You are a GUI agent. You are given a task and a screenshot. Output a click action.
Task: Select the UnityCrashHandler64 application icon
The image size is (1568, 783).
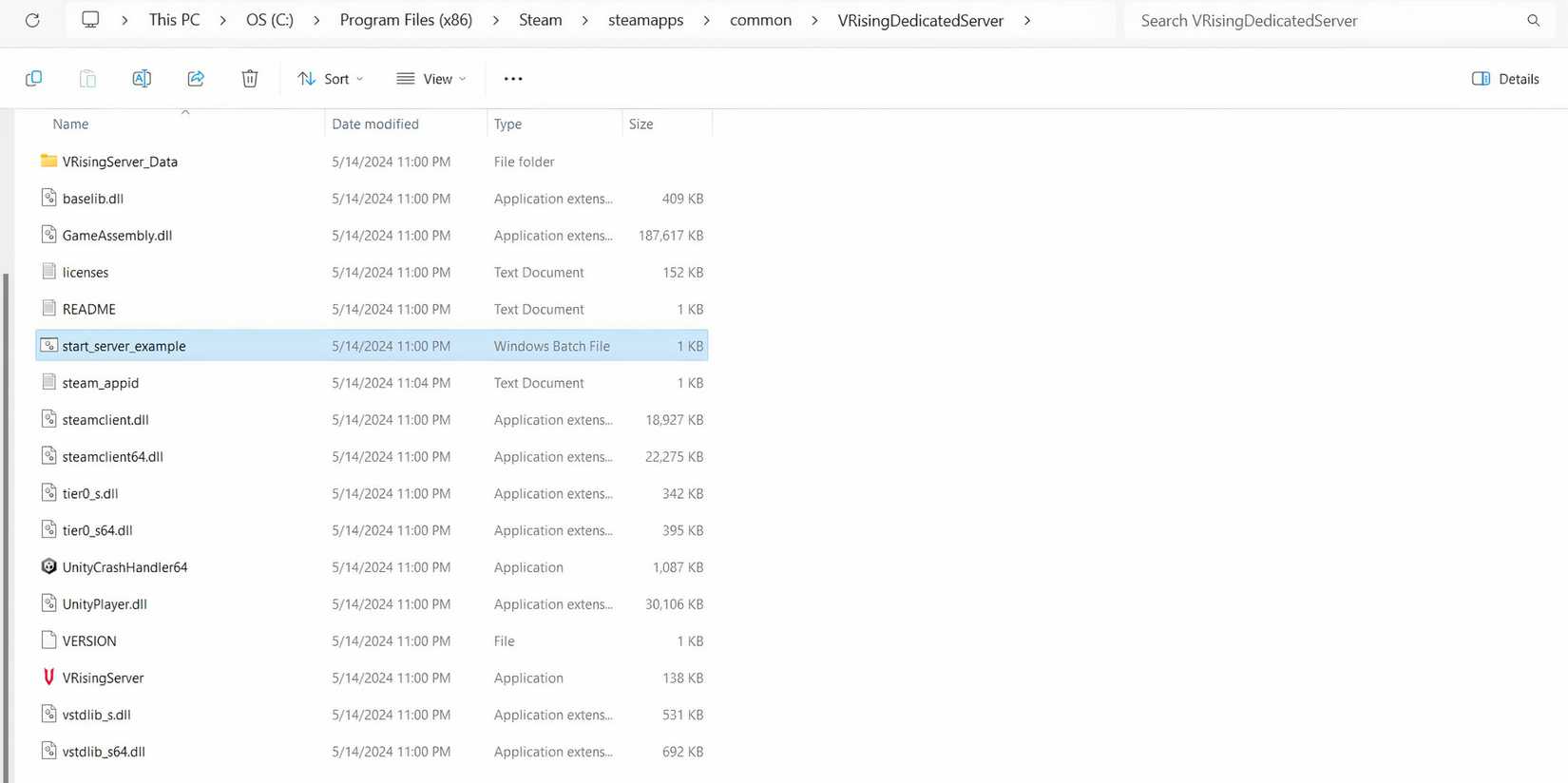pos(48,567)
